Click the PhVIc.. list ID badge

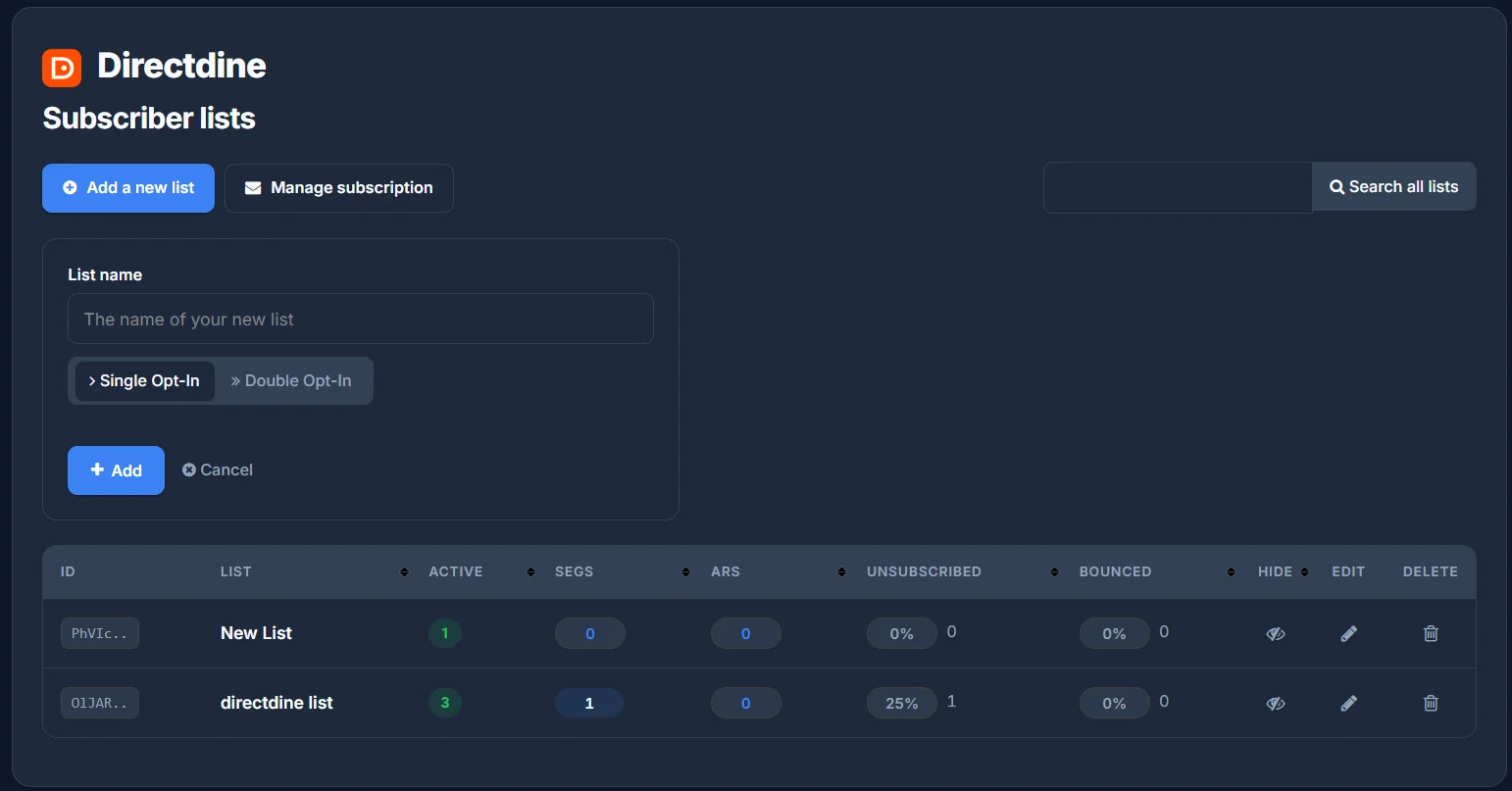[100, 633]
